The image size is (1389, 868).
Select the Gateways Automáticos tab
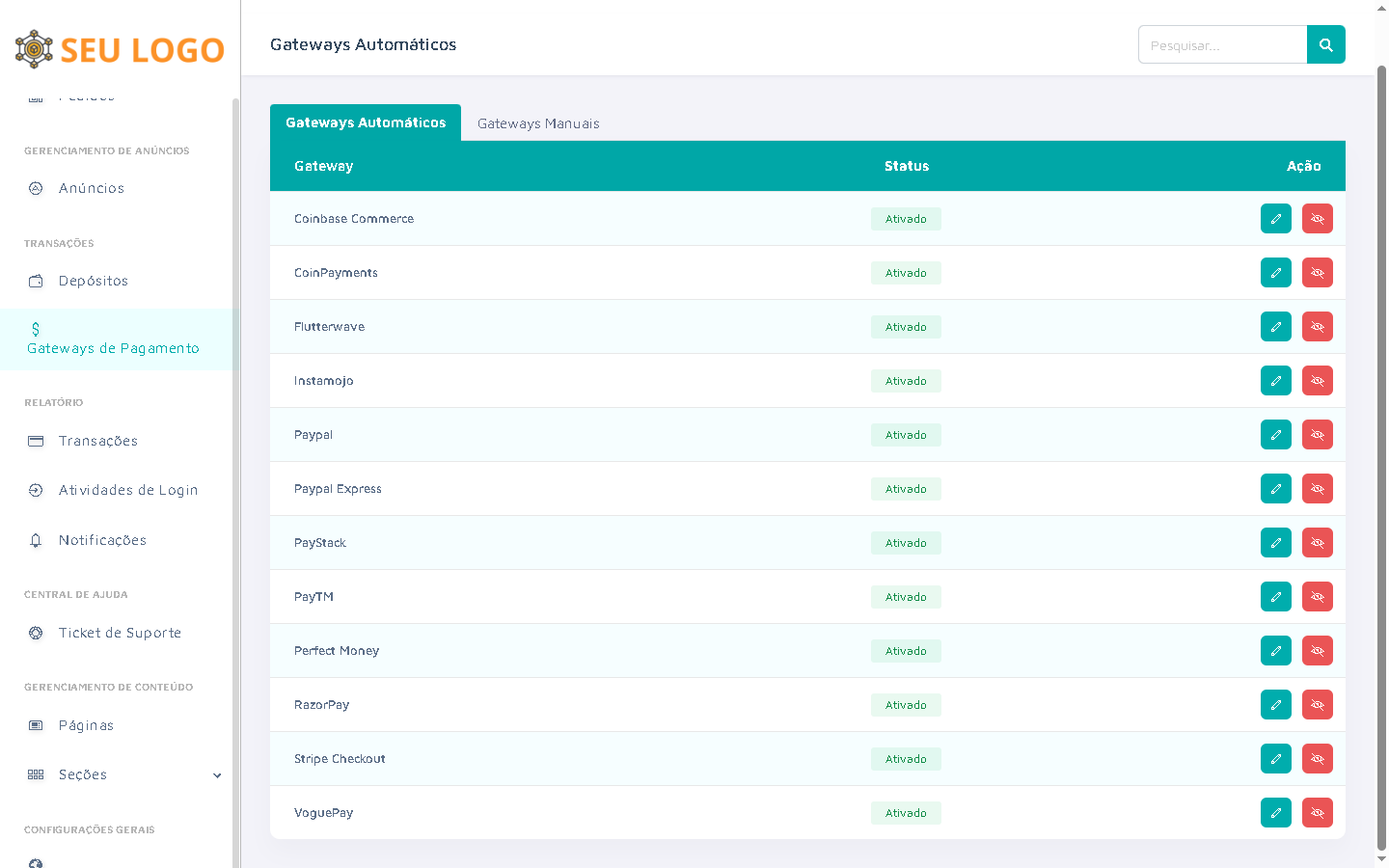366,122
